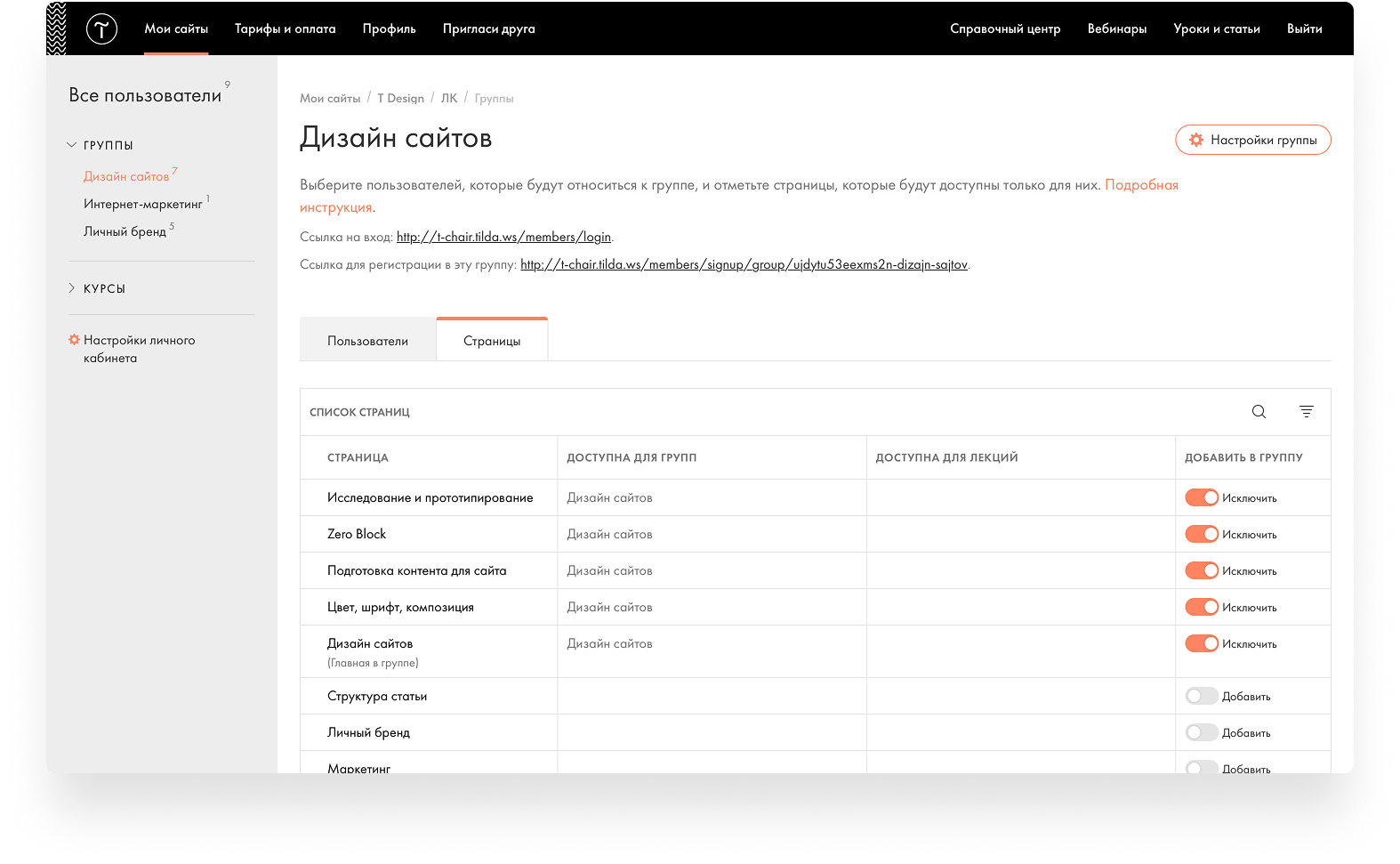Screen dimensions: 1400x864
Task: Open search in the page list
Action: 1259,411
